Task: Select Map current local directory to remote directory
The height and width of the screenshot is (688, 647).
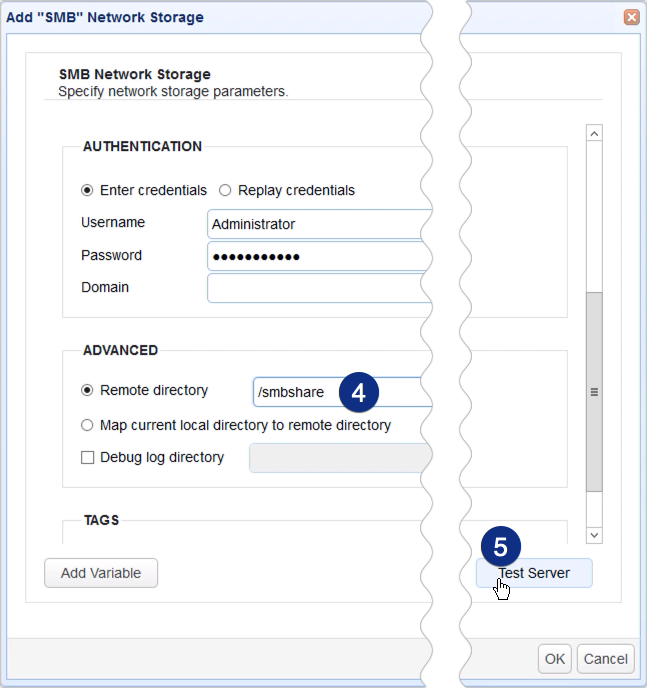Action: pyautogui.click(x=87, y=425)
